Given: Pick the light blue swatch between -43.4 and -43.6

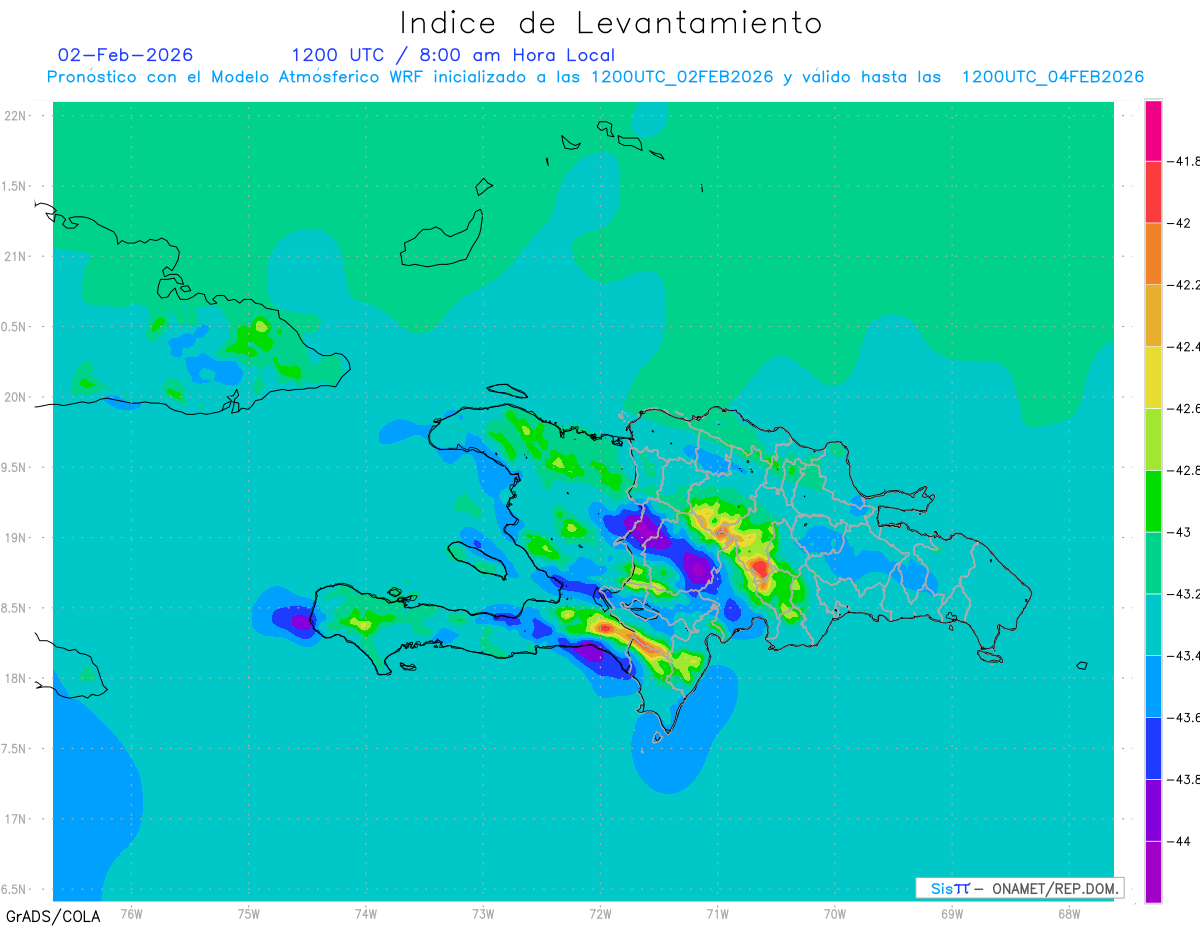Looking at the screenshot, I should 1153,687.
